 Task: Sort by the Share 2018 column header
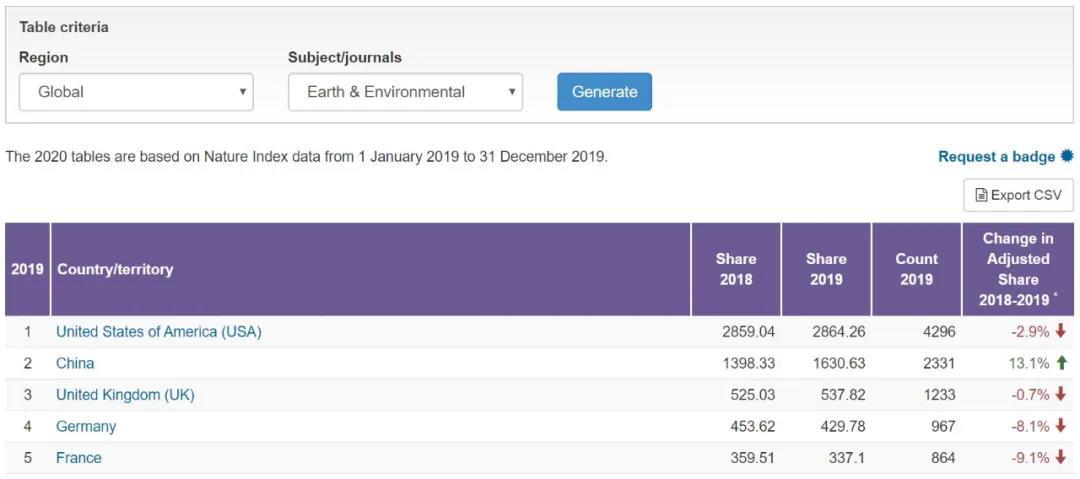point(736,269)
